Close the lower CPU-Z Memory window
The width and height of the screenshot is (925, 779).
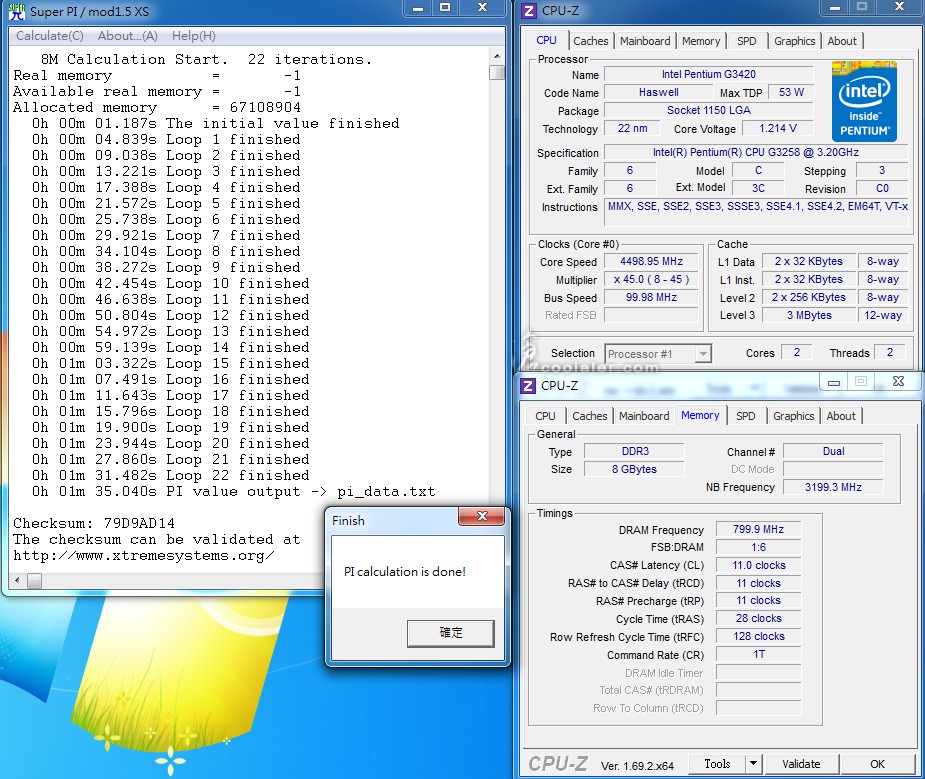(x=898, y=382)
